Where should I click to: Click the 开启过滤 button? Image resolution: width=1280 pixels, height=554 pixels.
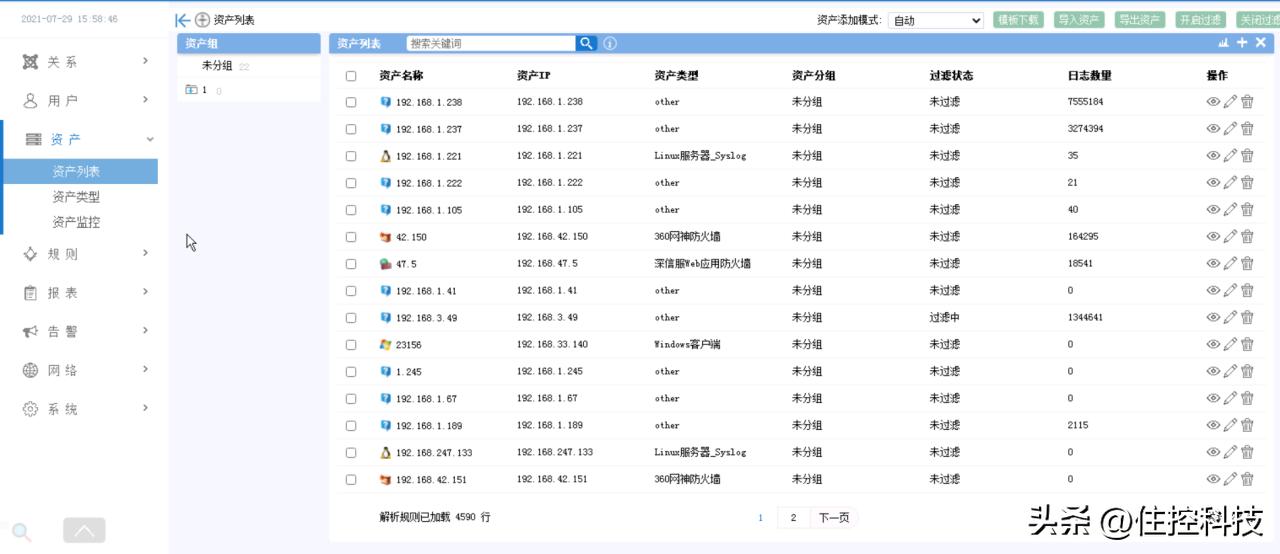pyautogui.click(x=1200, y=20)
